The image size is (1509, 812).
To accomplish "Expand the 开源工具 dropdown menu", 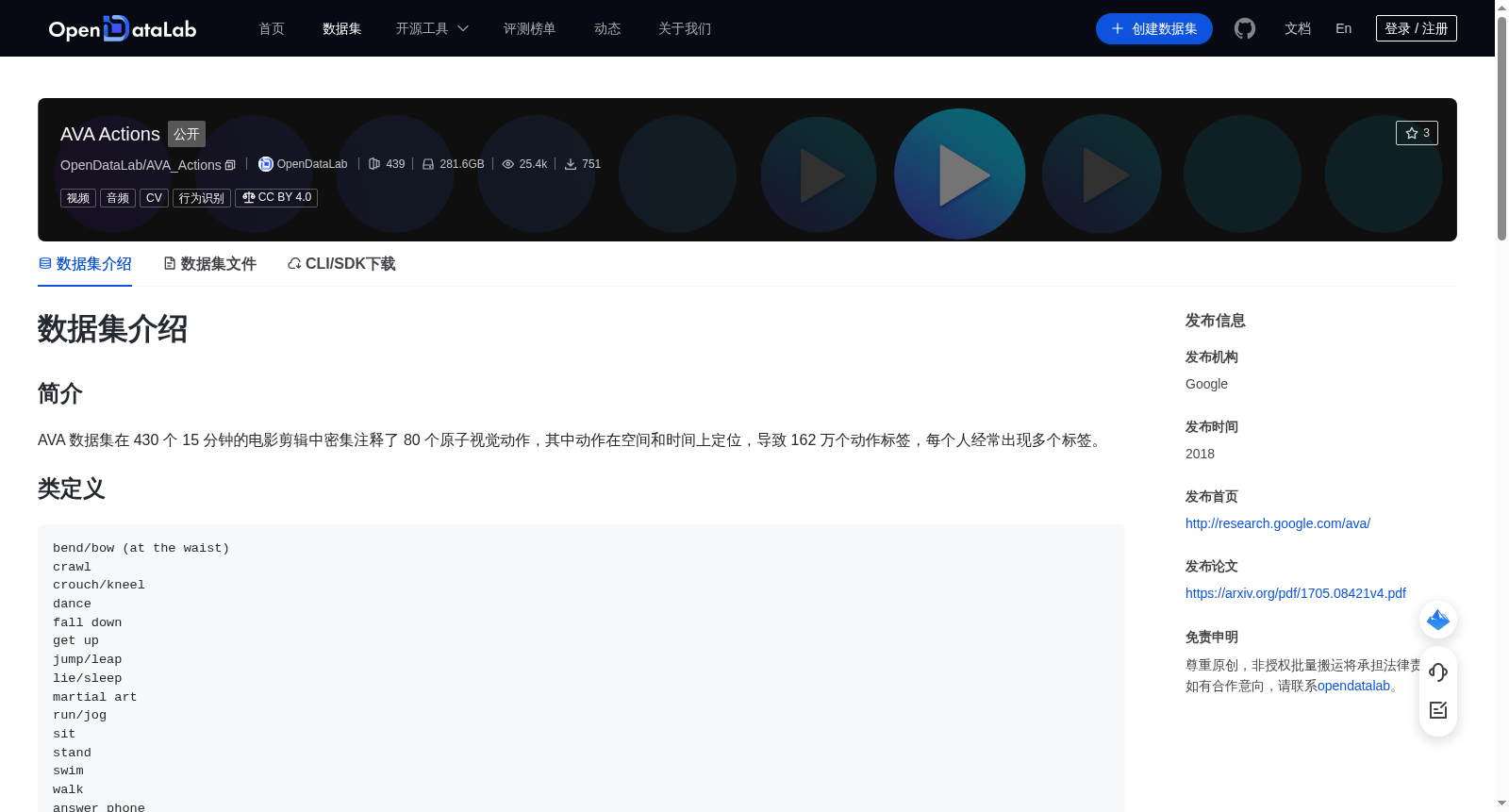I will [432, 28].
